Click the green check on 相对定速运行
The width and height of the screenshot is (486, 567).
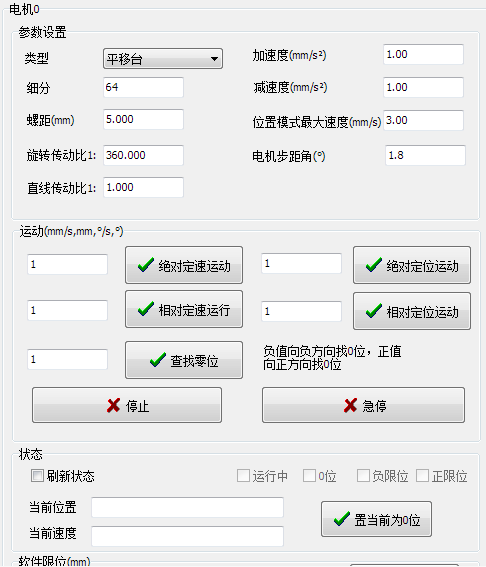tap(146, 309)
